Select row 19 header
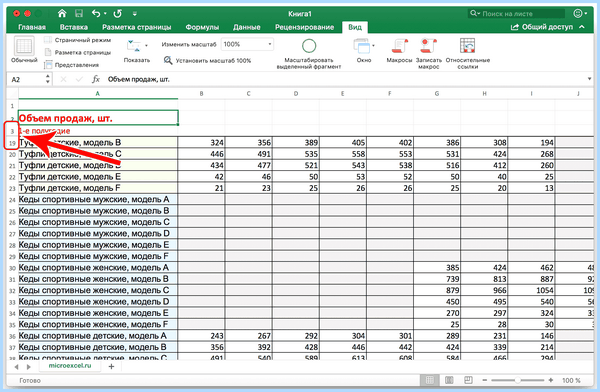The width and height of the screenshot is (600, 392). click(x=12, y=143)
